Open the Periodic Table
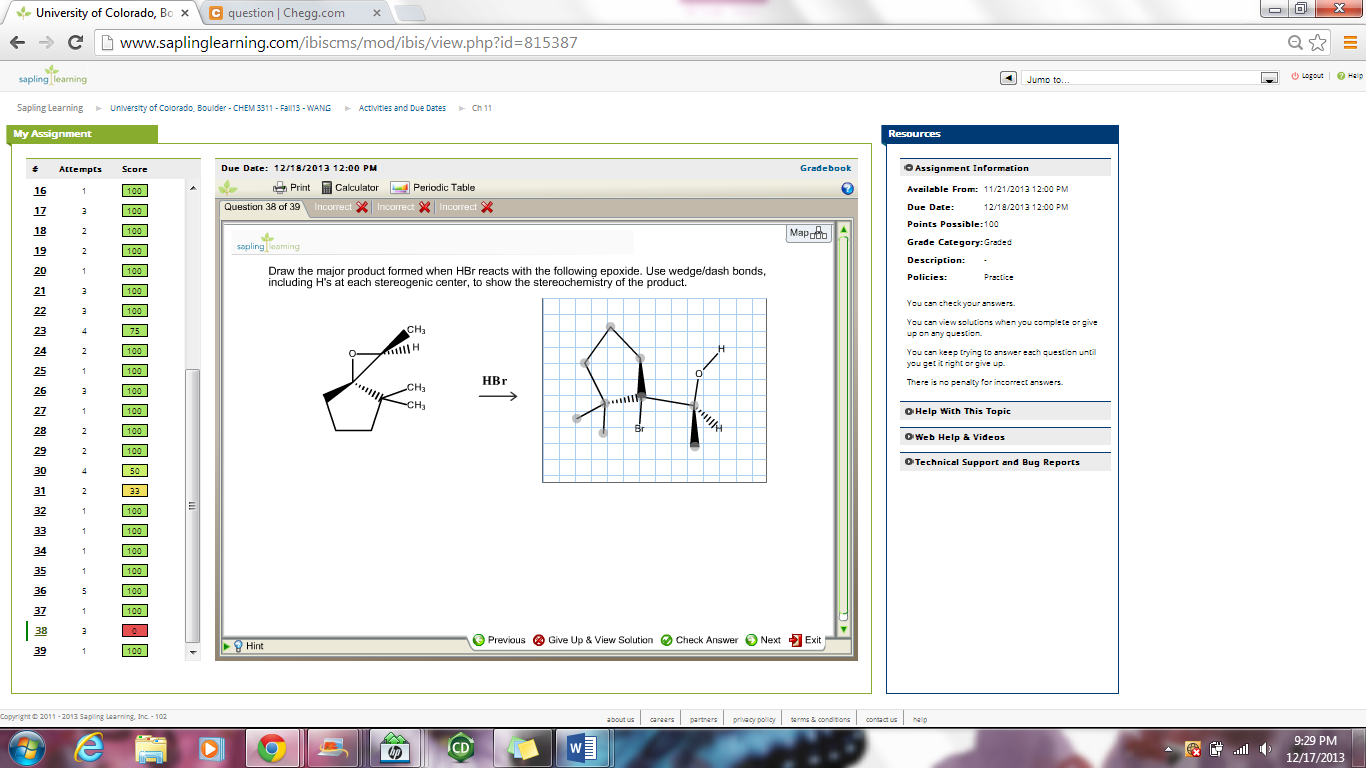Screen dimensions: 1366x768 432,188
